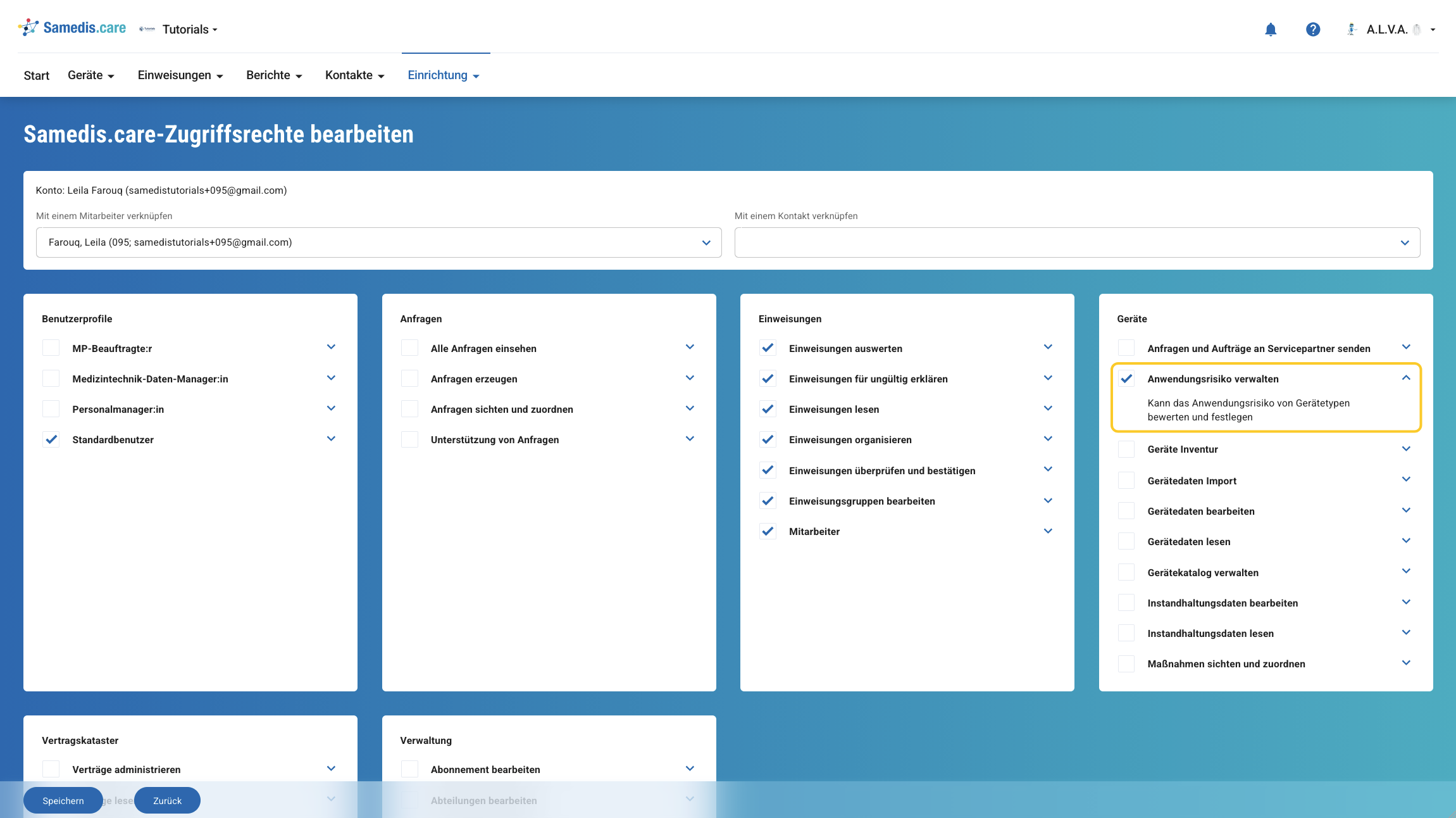Expand Verträge administrieren description
The image size is (1456, 818).
tap(331, 769)
